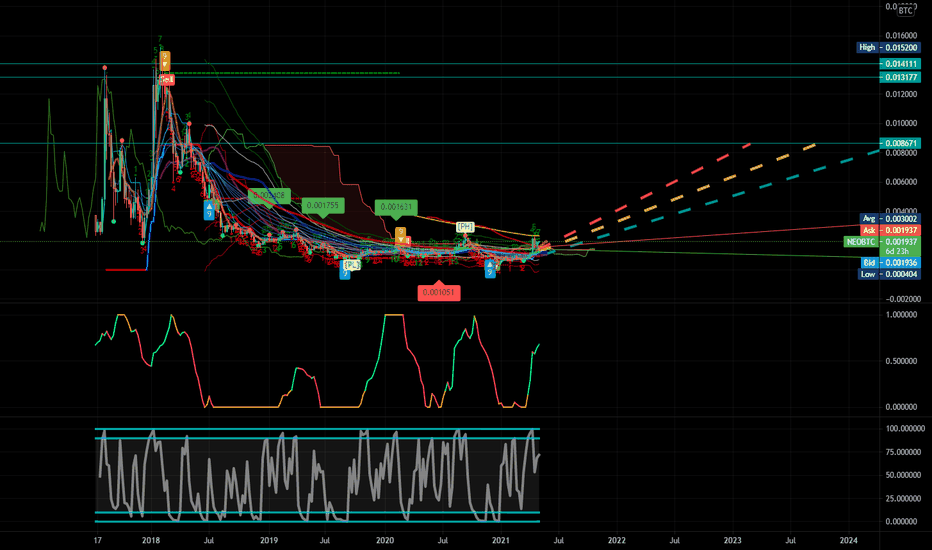Click the 1.000000 indicator scale value

coord(901,315)
